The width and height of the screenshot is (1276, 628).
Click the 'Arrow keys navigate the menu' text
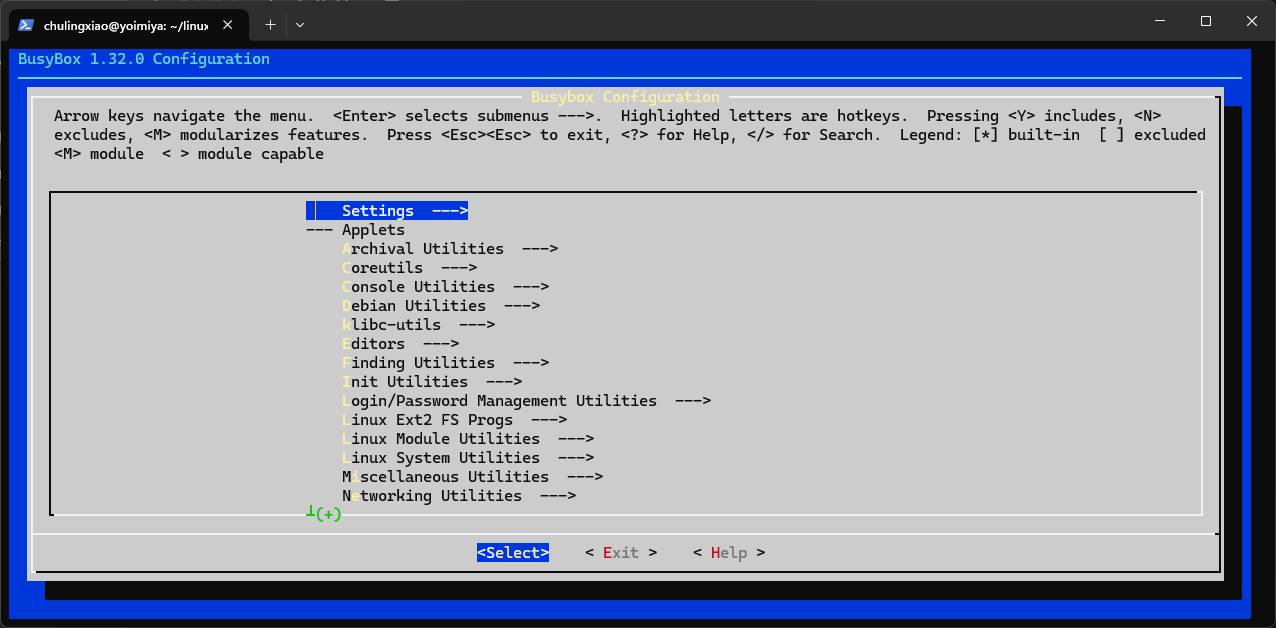pos(184,116)
